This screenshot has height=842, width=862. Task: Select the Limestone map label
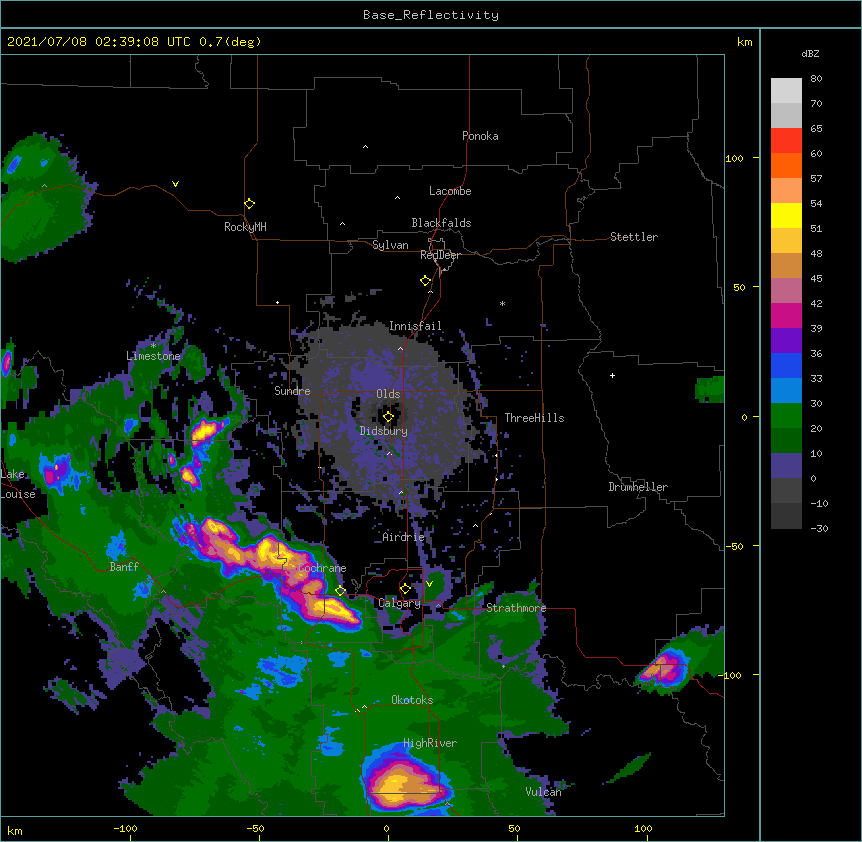click(x=153, y=356)
